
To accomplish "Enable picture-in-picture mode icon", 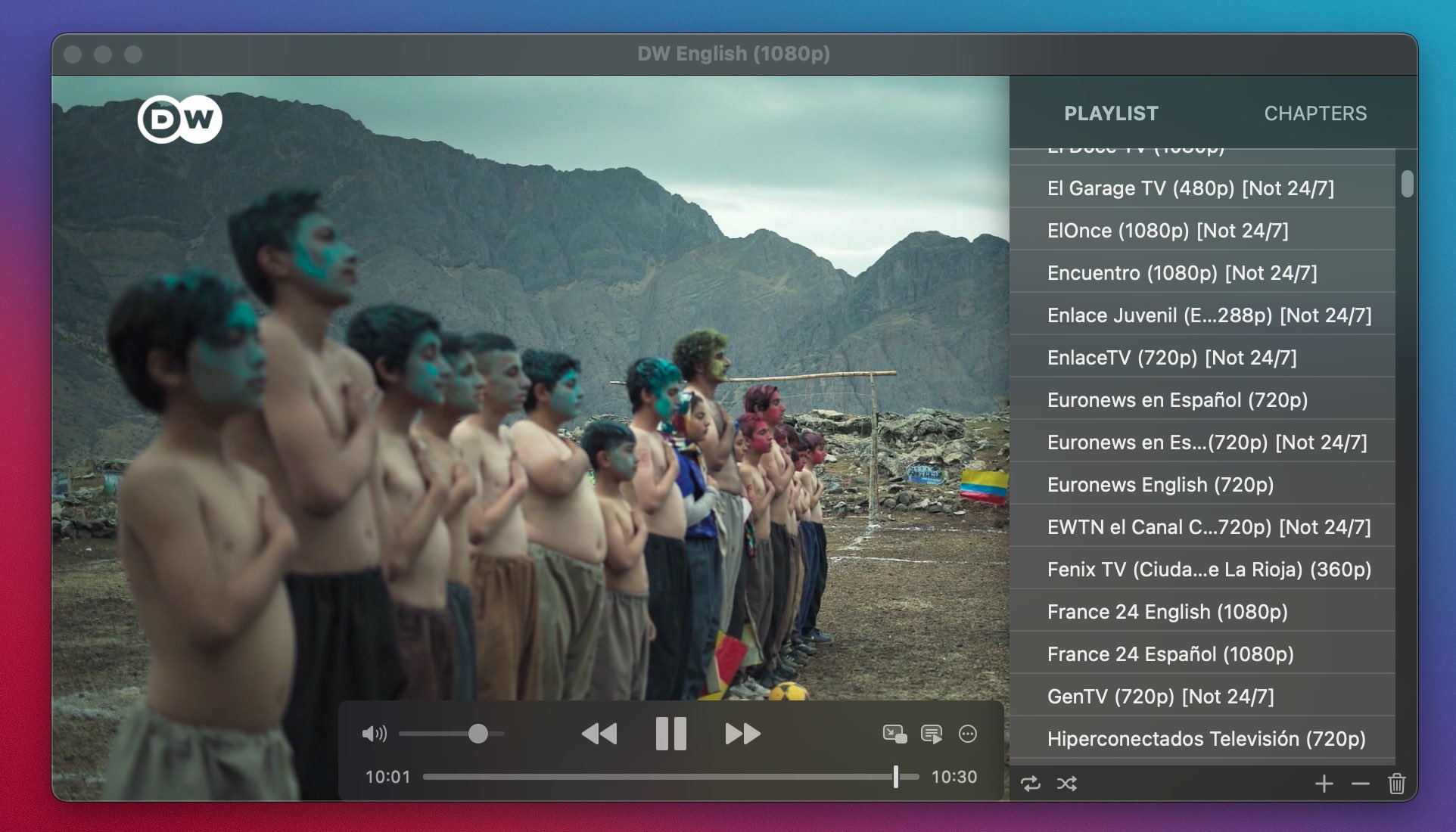I will click(894, 734).
